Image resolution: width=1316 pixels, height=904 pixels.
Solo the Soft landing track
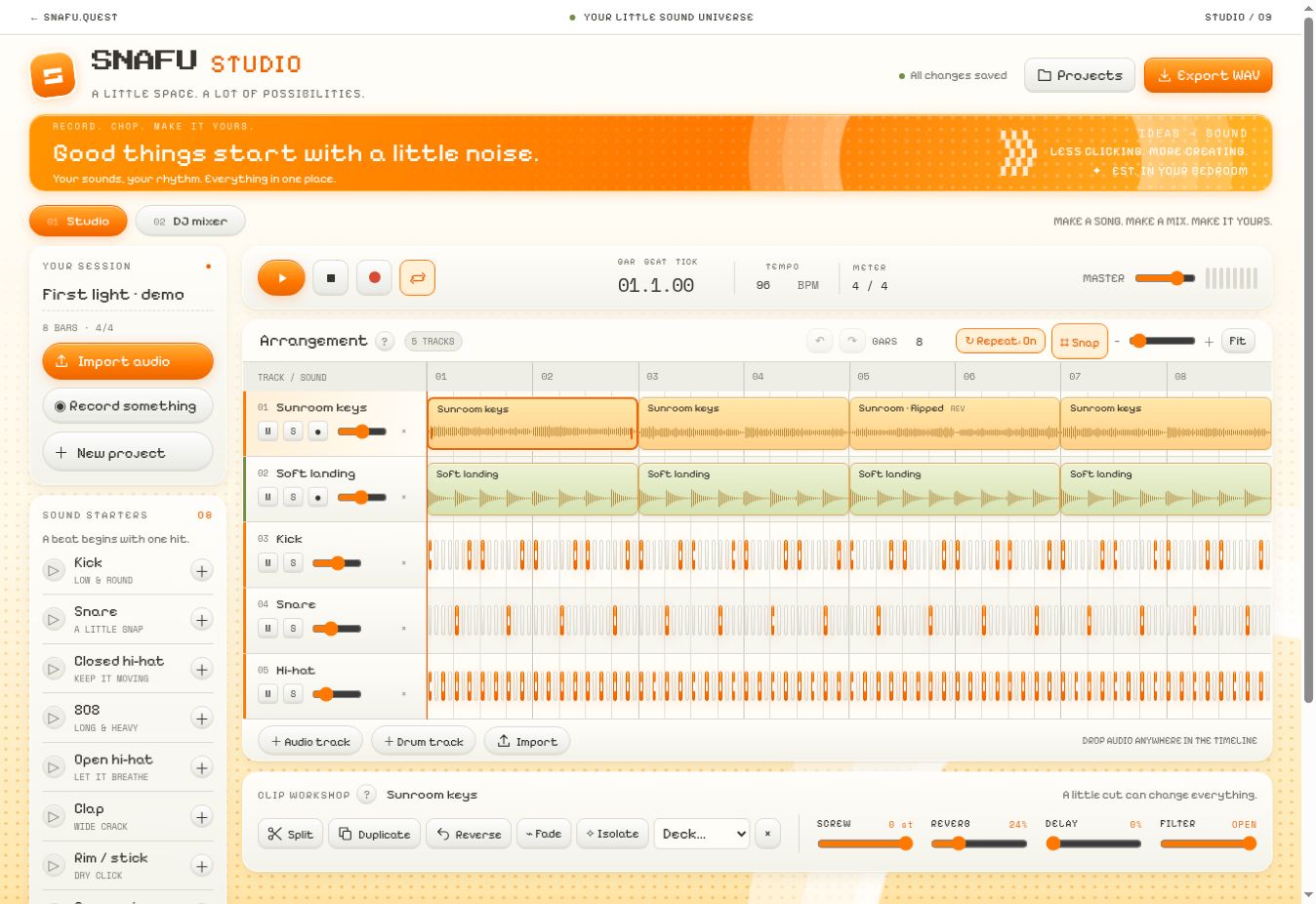[293, 497]
